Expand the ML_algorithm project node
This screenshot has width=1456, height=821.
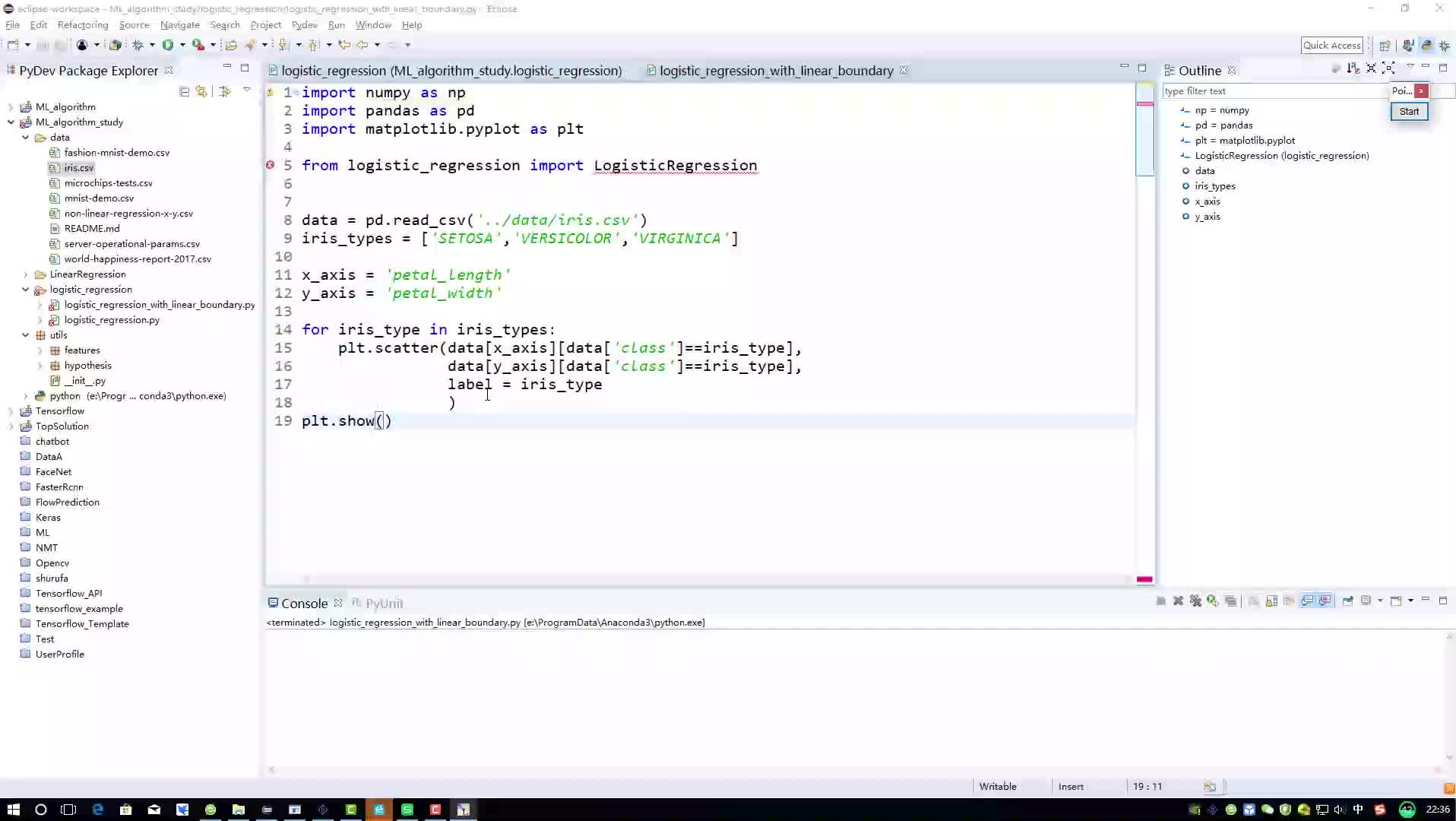point(11,106)
